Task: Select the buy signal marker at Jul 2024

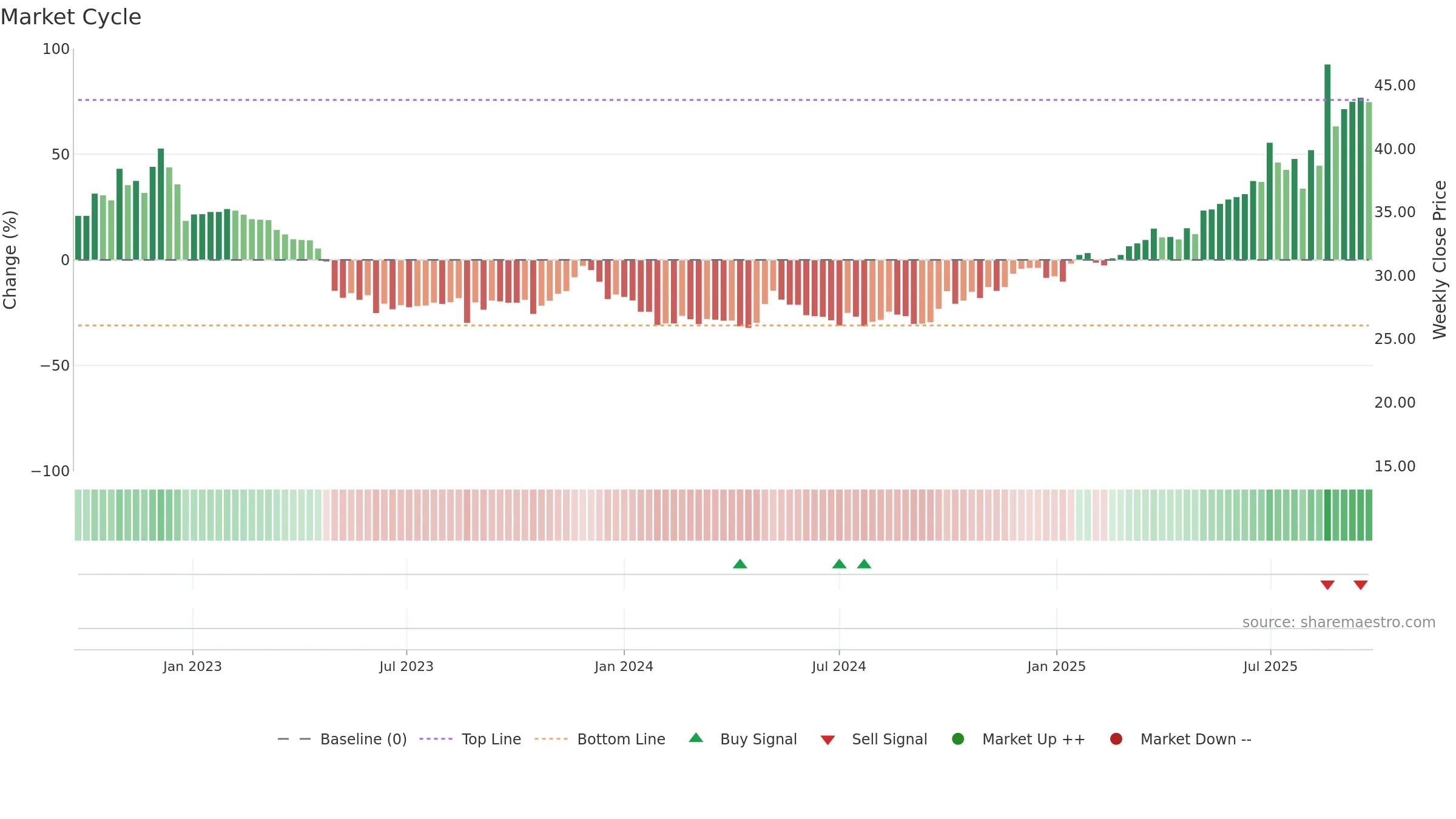Action: [839, 564]
